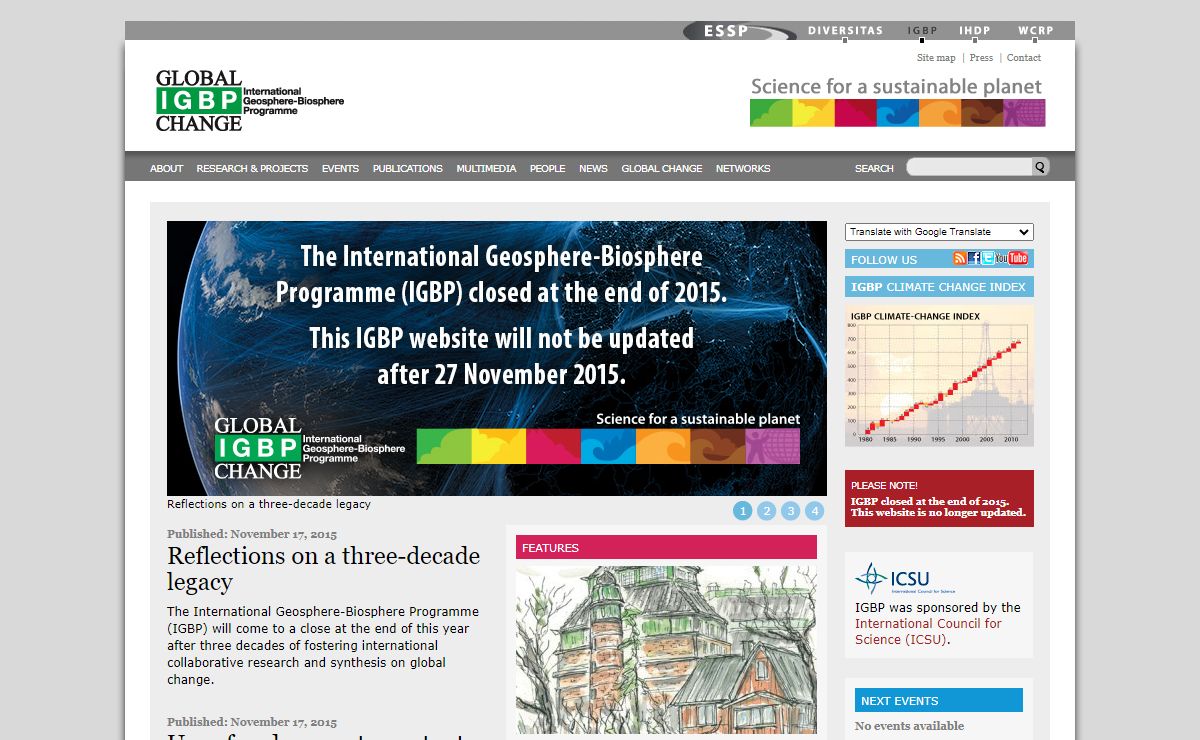Go to IHDP in top bar
The width and height of the screenshot is (1200, 740).
(975, 31)
